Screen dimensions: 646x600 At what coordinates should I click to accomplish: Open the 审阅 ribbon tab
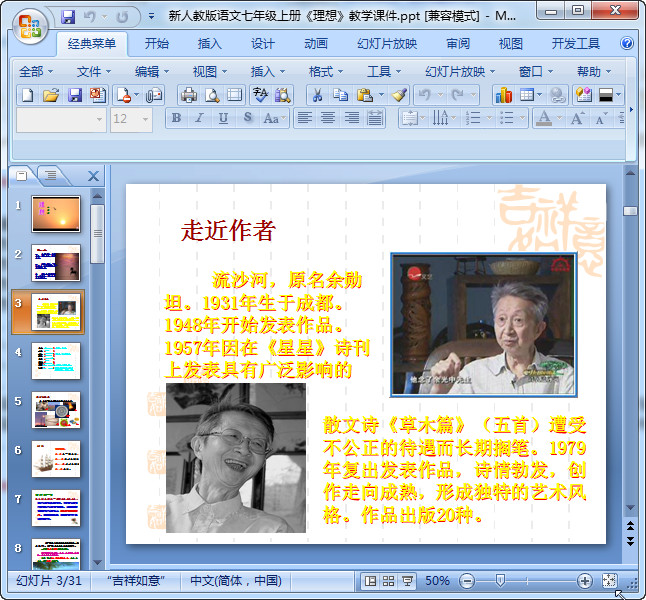458,43
